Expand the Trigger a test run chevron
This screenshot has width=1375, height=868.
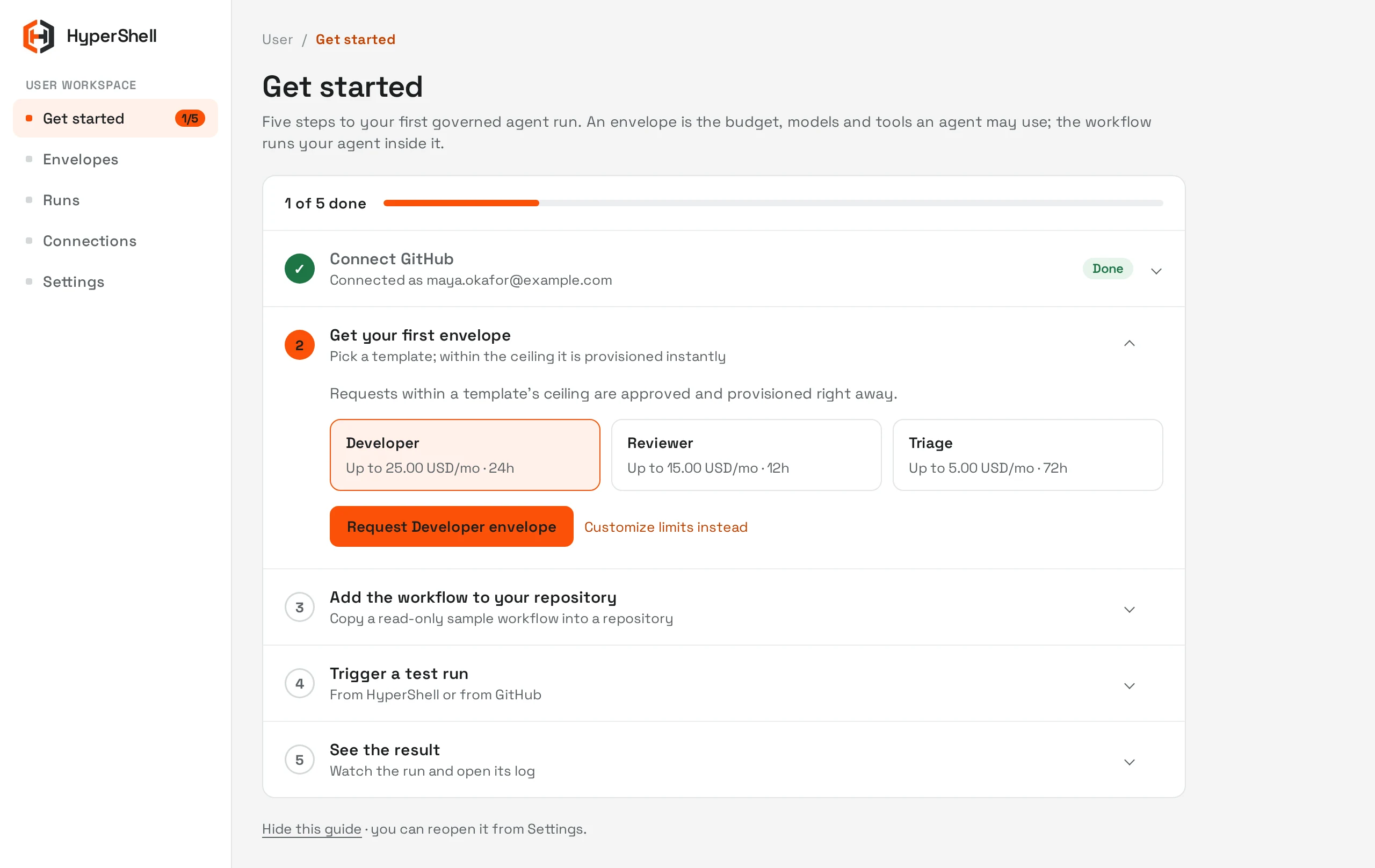[x=1130, y=686]
